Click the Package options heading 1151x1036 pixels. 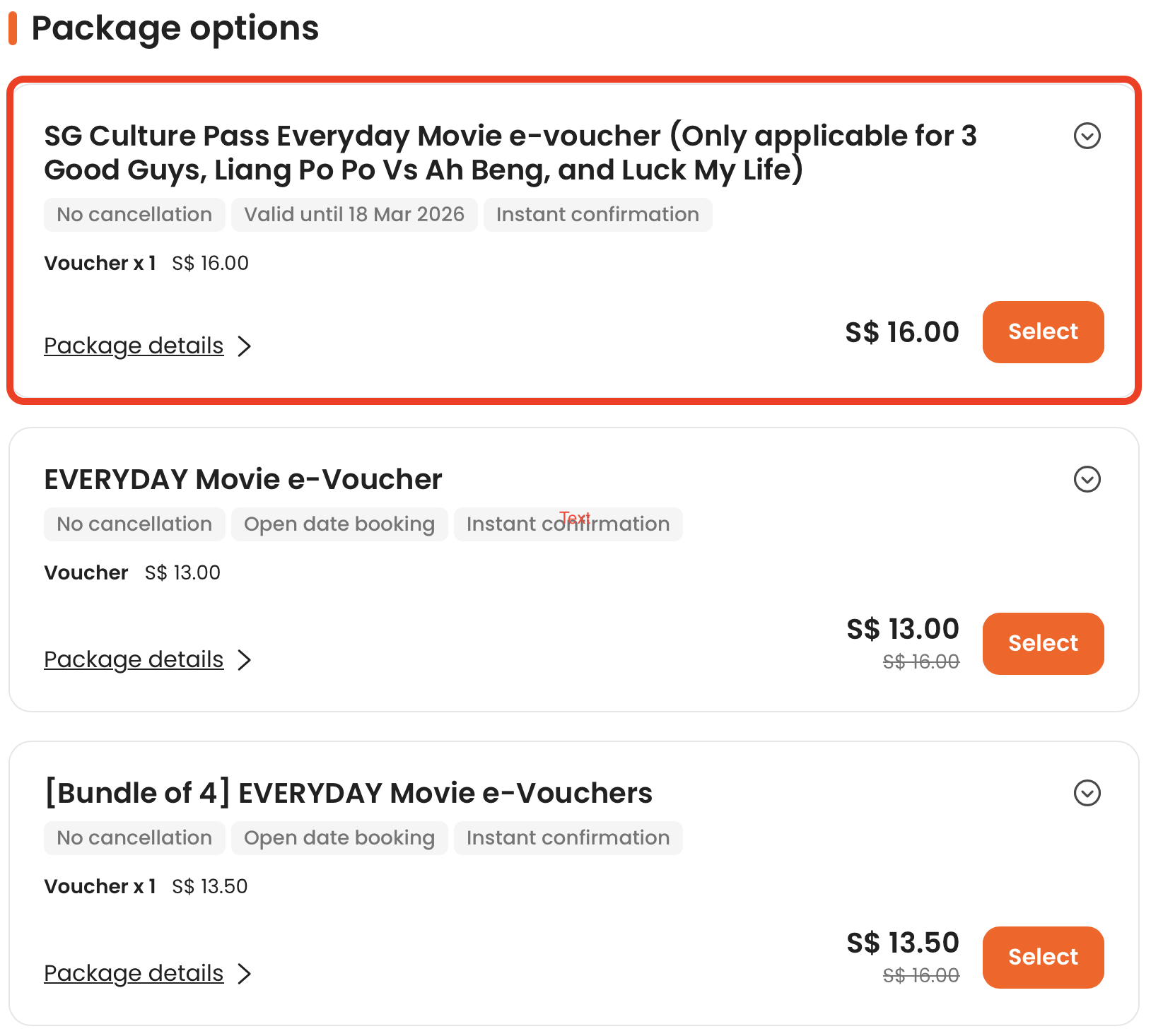click(175, 28)
